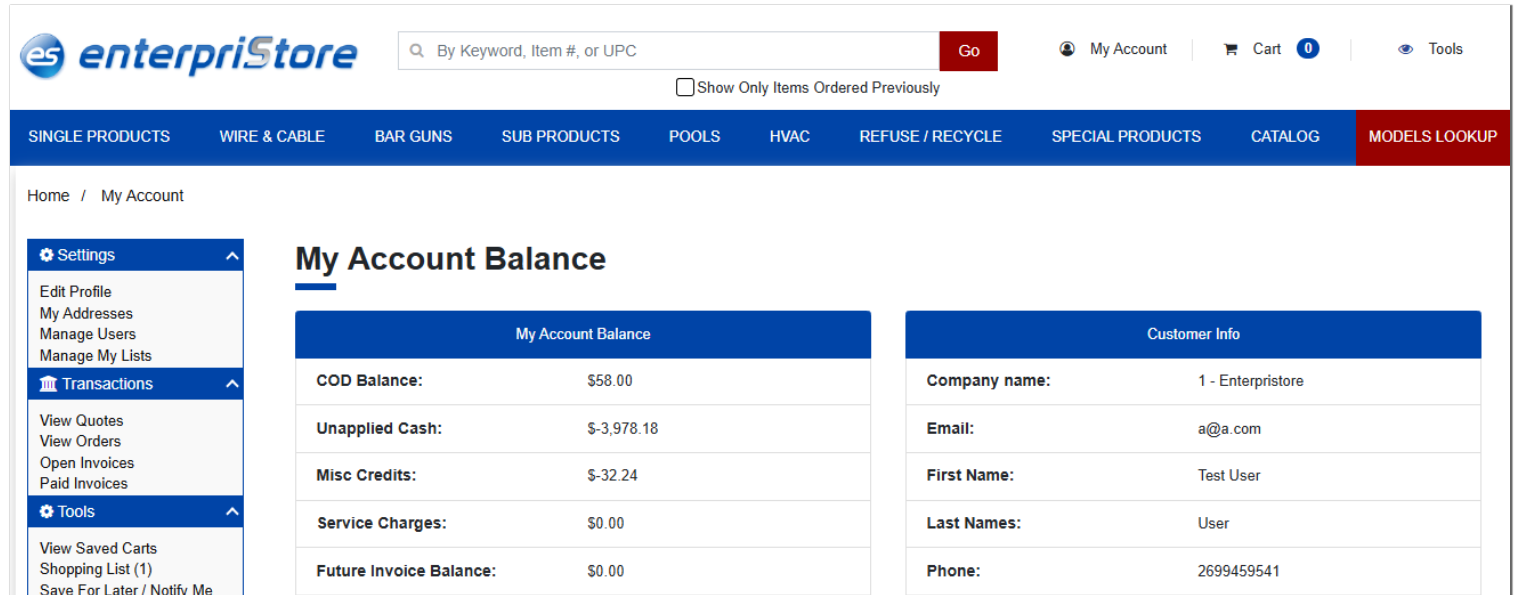Click the Unapplied Cash value $-3,978.18
The height and width of the screenshot is (595, 1520).
(622, 429)
